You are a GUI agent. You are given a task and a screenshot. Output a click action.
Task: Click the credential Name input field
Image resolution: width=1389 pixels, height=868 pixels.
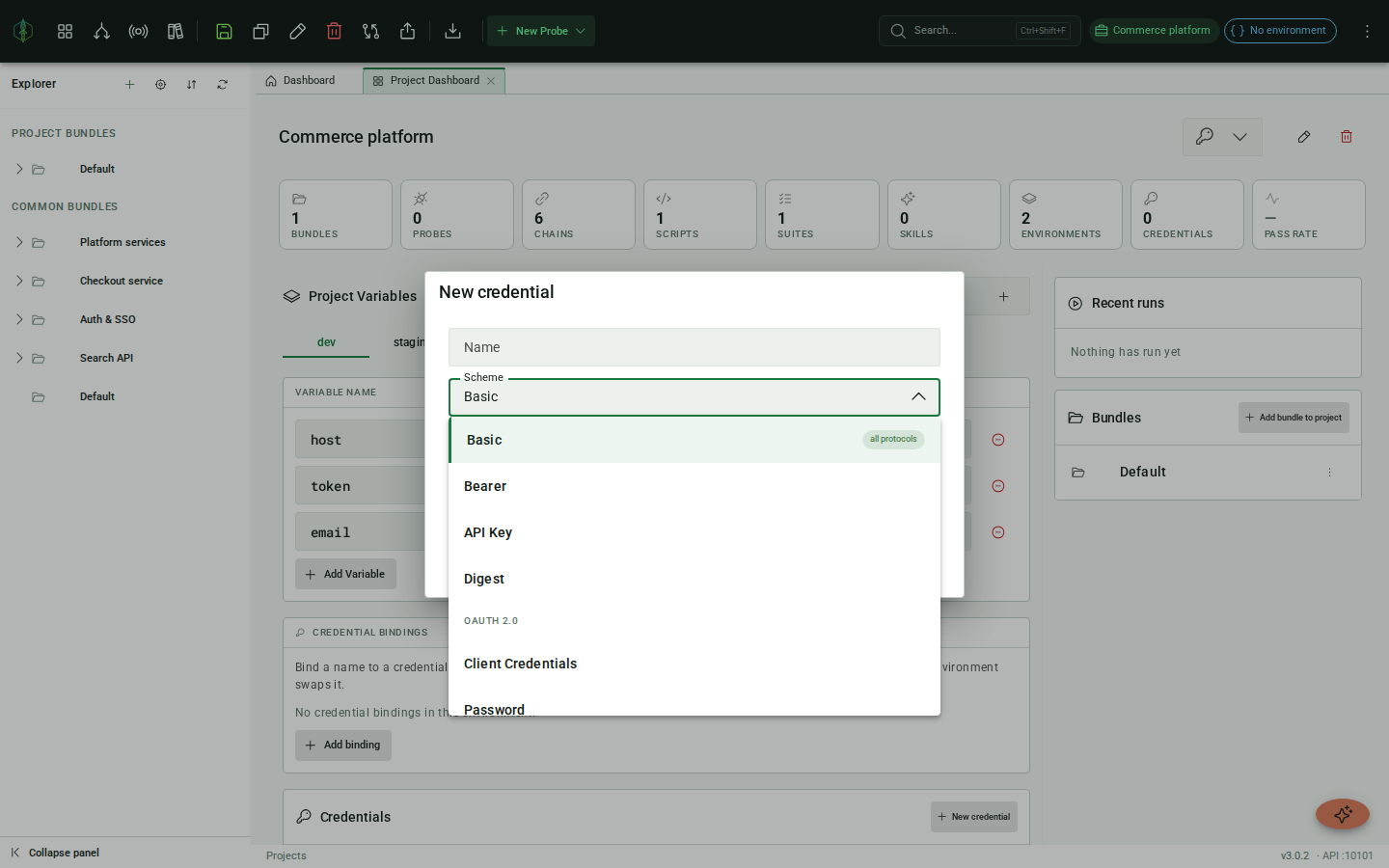coord(694,347)
